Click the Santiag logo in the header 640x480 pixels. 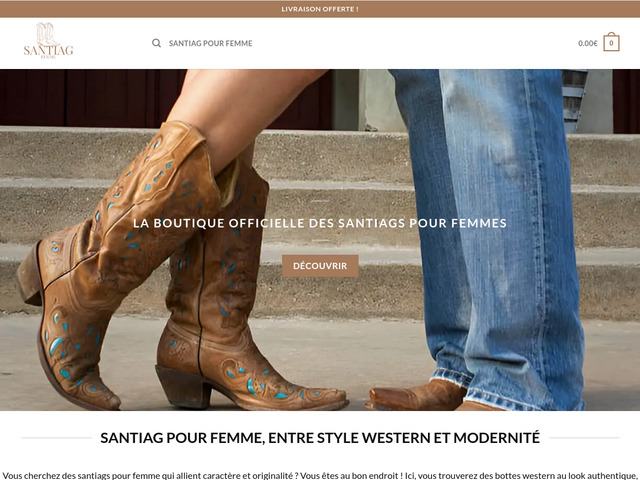point(49,41)
